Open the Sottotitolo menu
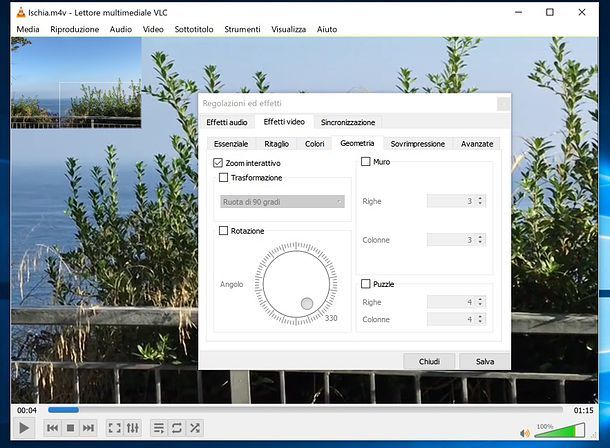The image size is (610, 448). 194,29
